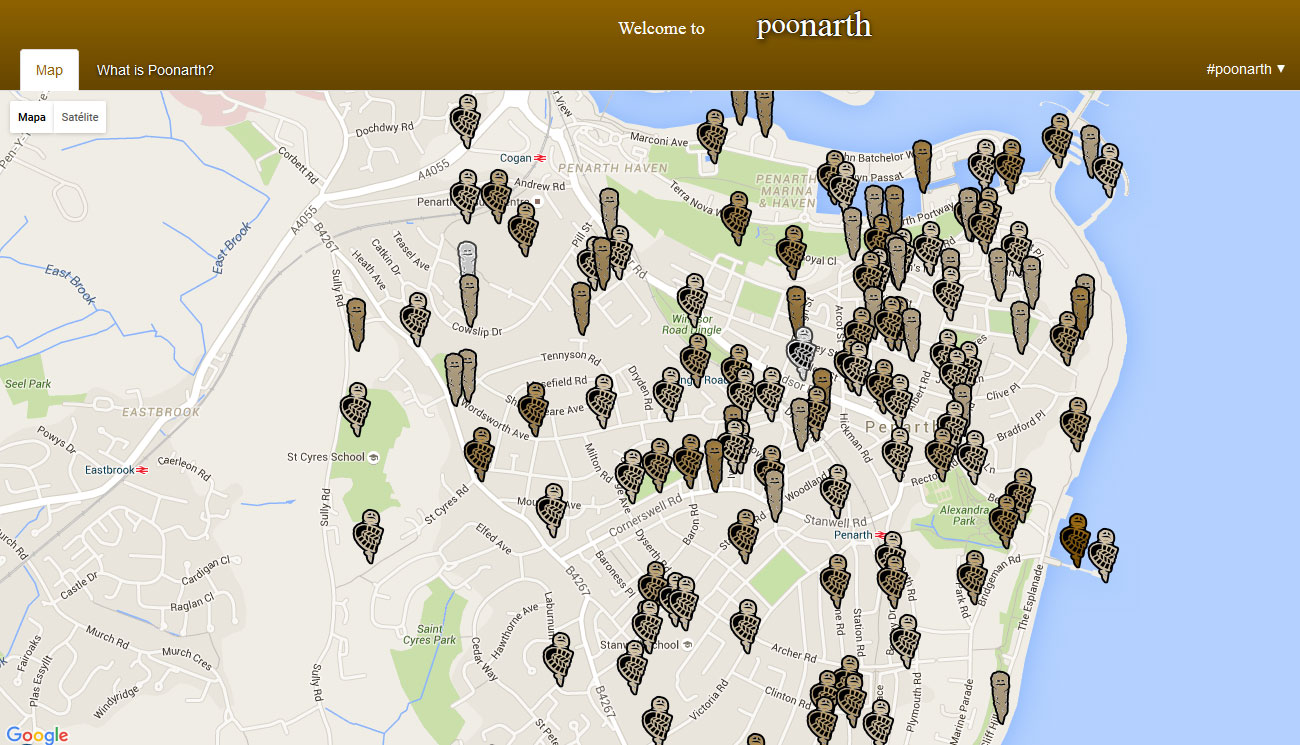Select the marker beside Royal Cl

coord(791,251)
